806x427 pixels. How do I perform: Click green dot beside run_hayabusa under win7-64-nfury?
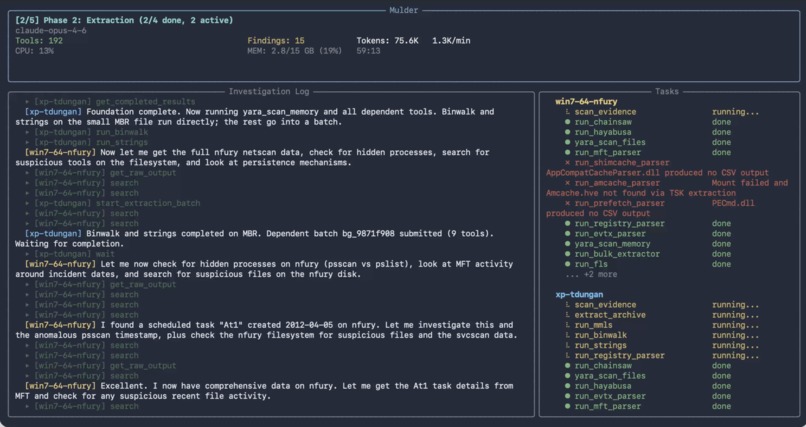567,132
